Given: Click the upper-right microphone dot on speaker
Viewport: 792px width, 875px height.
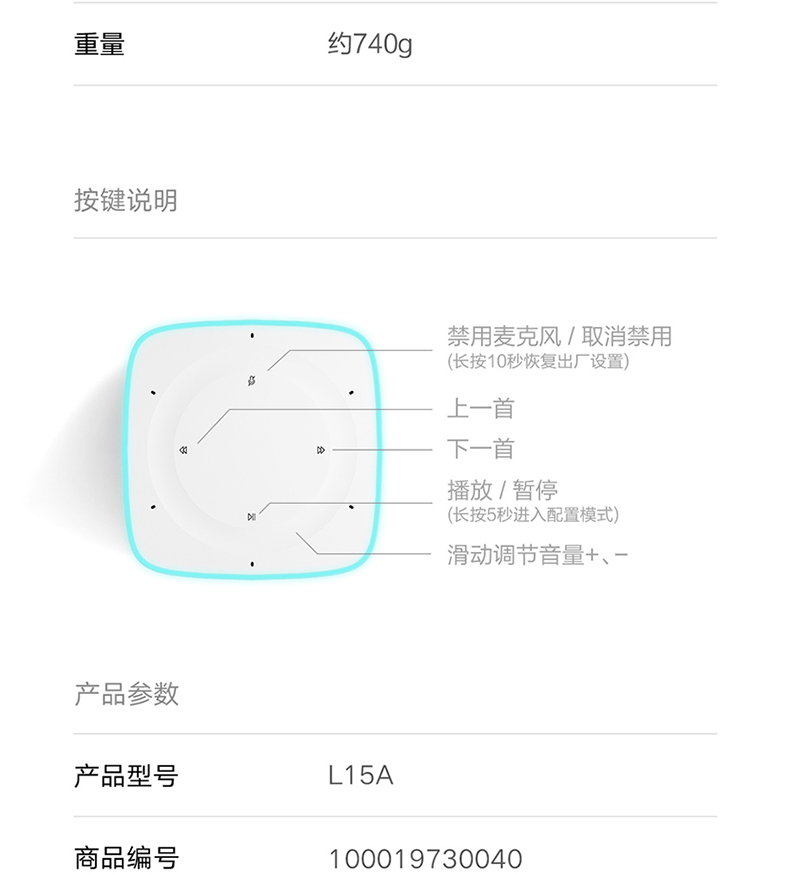Looking at the screenshot, I should 351,393.
